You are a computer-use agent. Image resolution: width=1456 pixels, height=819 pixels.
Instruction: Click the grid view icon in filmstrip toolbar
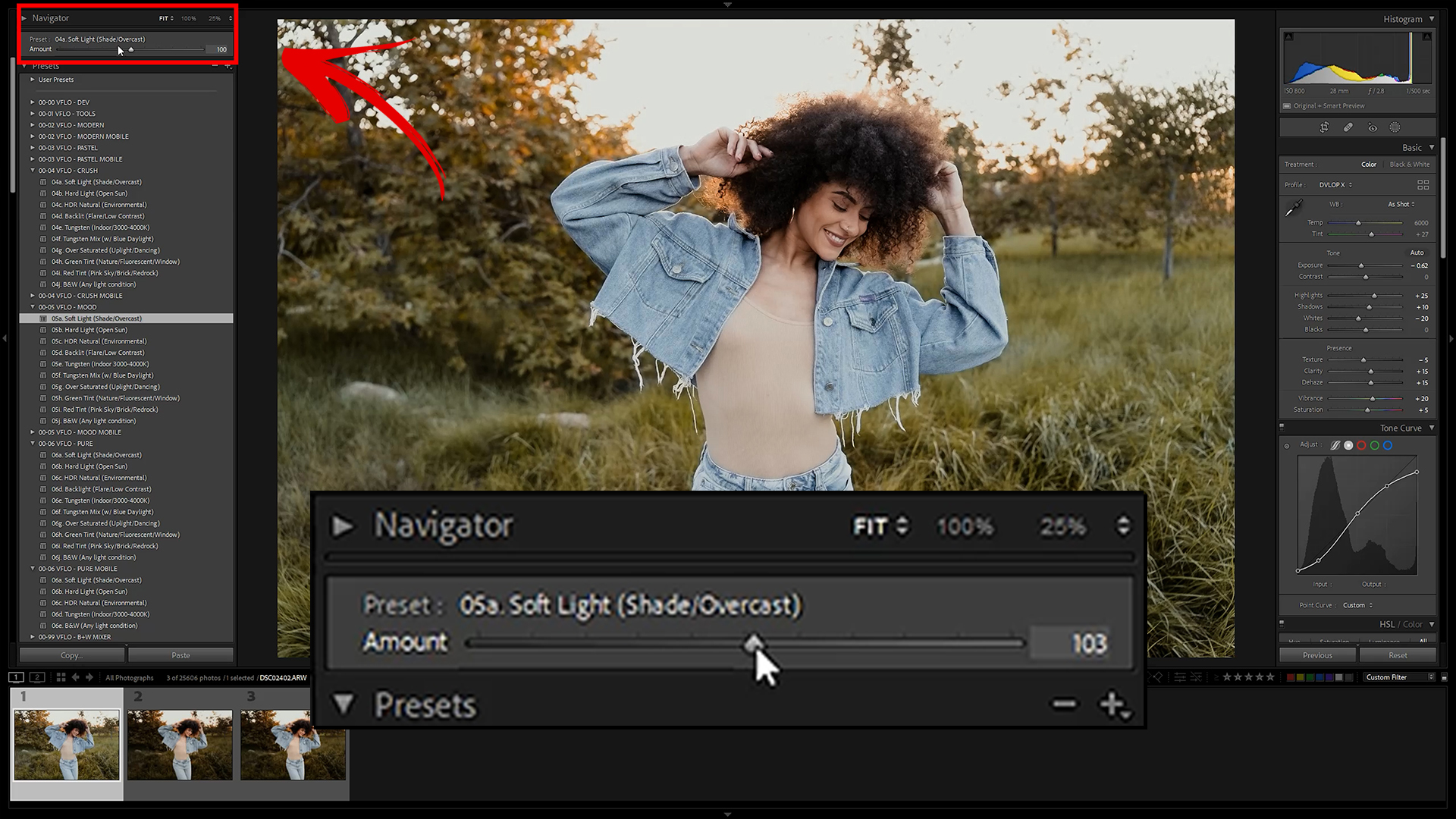coord(61,677)
